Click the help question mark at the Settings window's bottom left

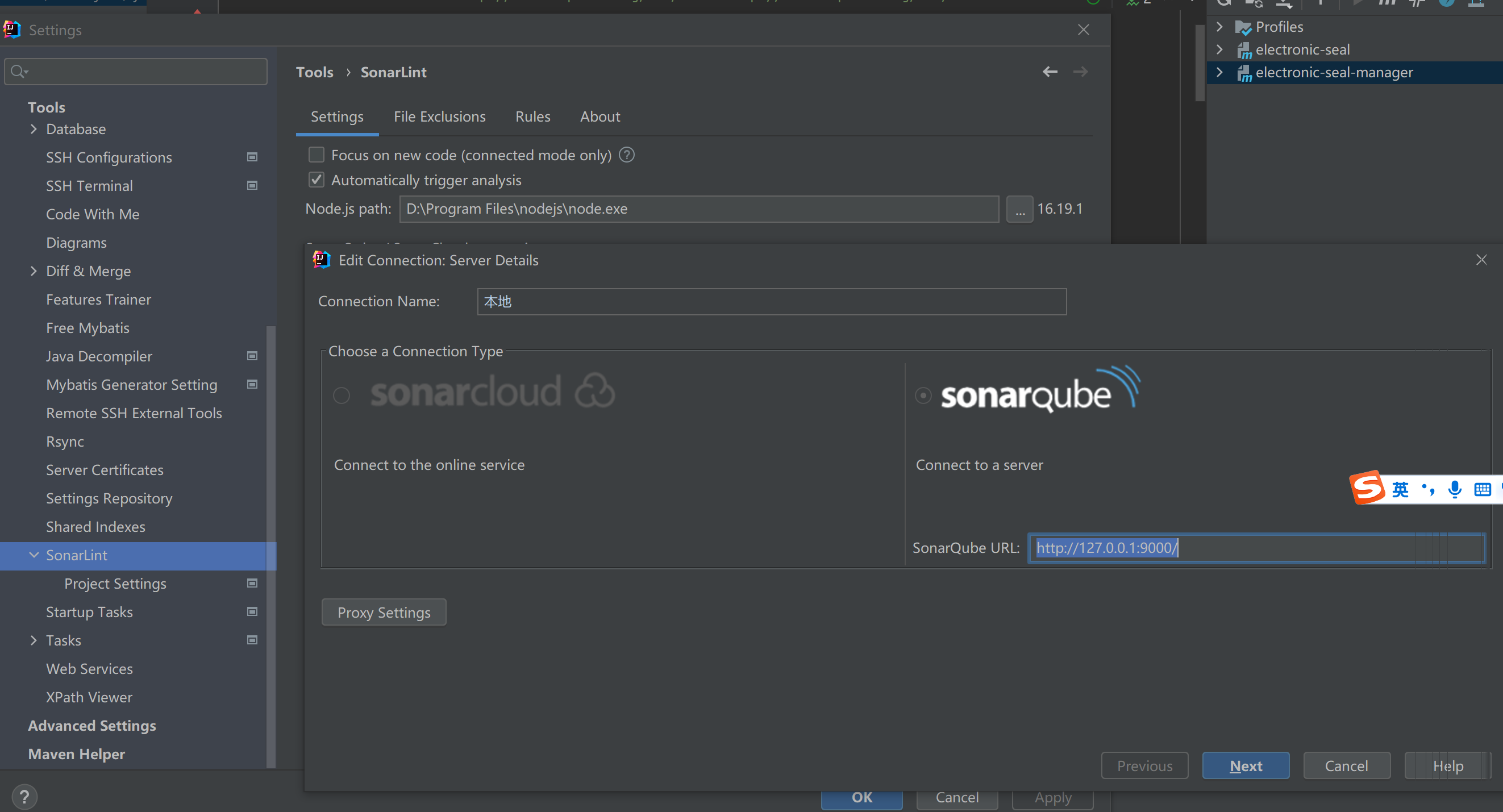(x=24, y=796)
